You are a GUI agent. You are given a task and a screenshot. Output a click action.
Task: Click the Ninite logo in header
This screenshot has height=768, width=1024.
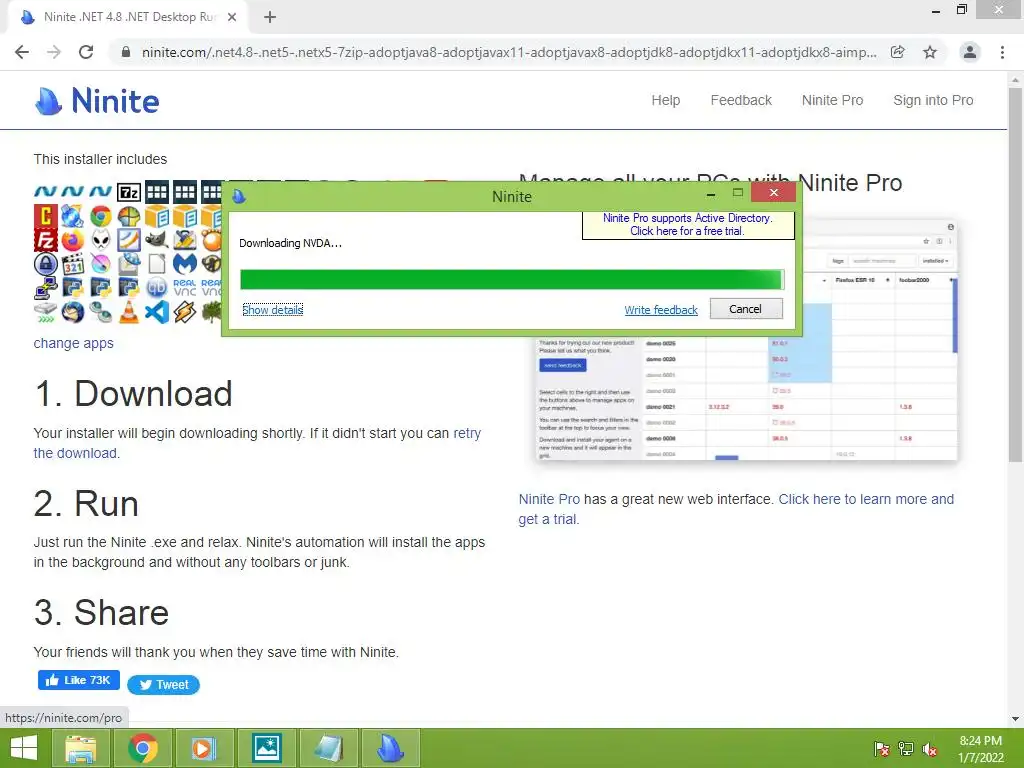pos(97,101)
